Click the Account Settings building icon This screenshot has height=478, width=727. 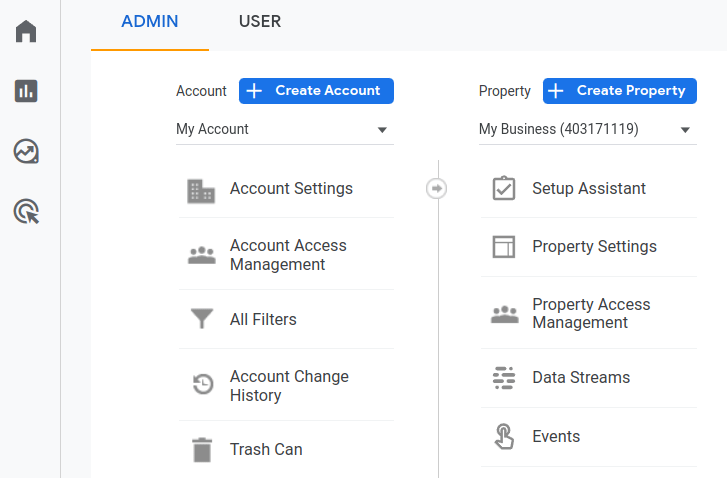click(202, 190)
